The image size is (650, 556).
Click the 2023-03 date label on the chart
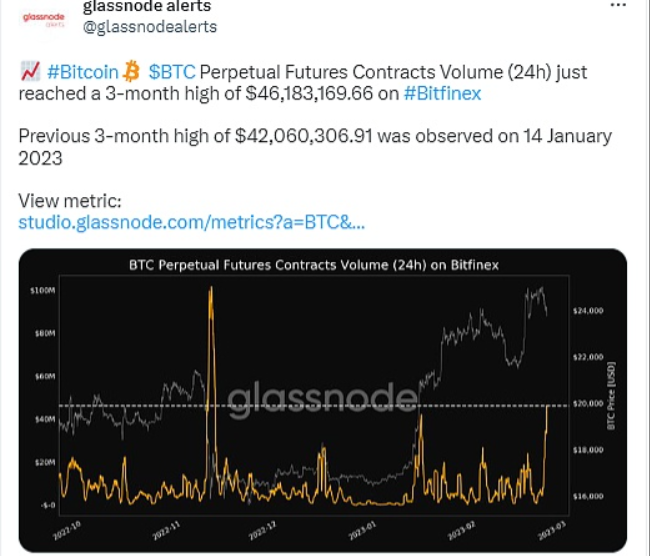point(552,526)
